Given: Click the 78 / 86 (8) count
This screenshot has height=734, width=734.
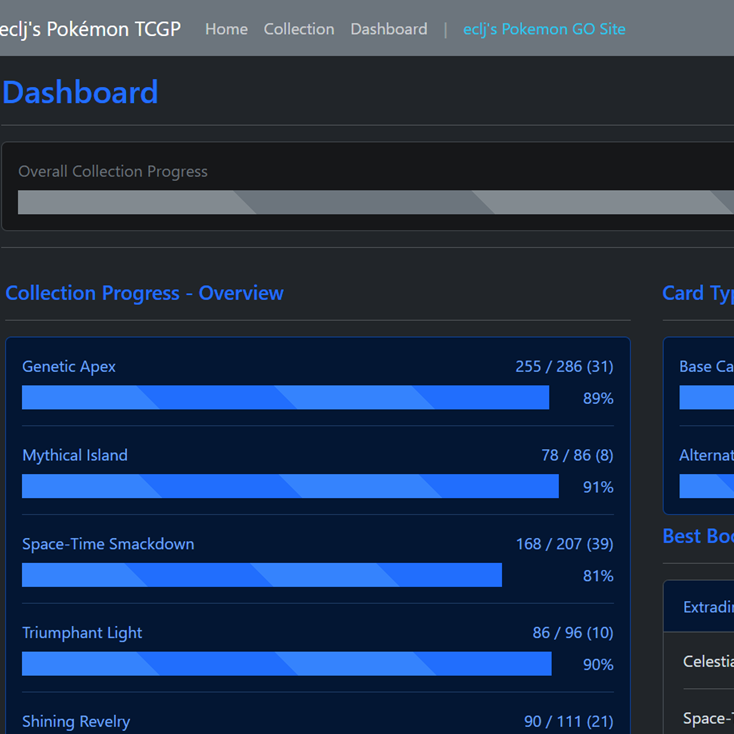Looking at the screenshot, I should click(578, 455).
